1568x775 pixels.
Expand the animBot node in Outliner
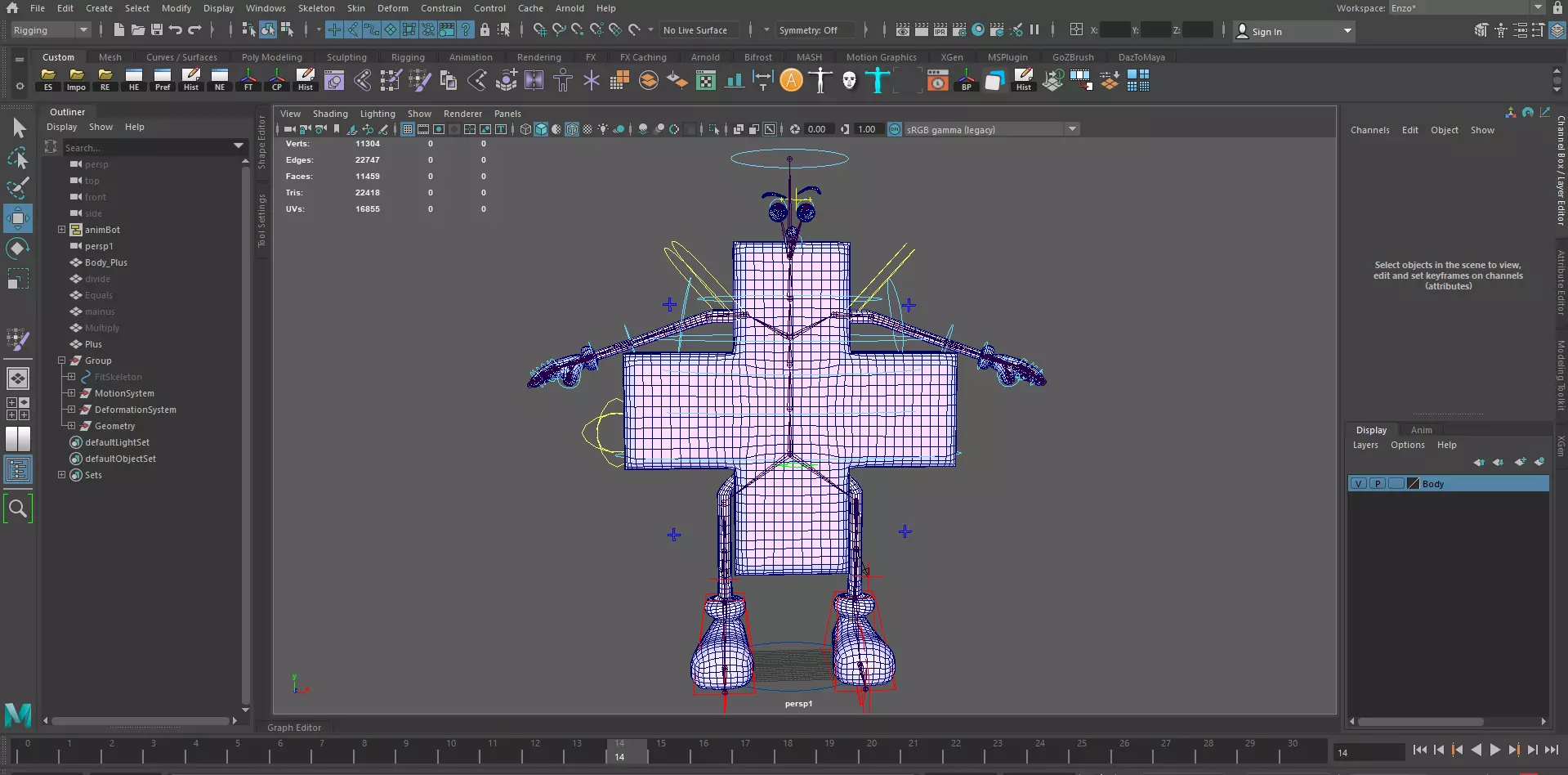(x=61, y=230)
